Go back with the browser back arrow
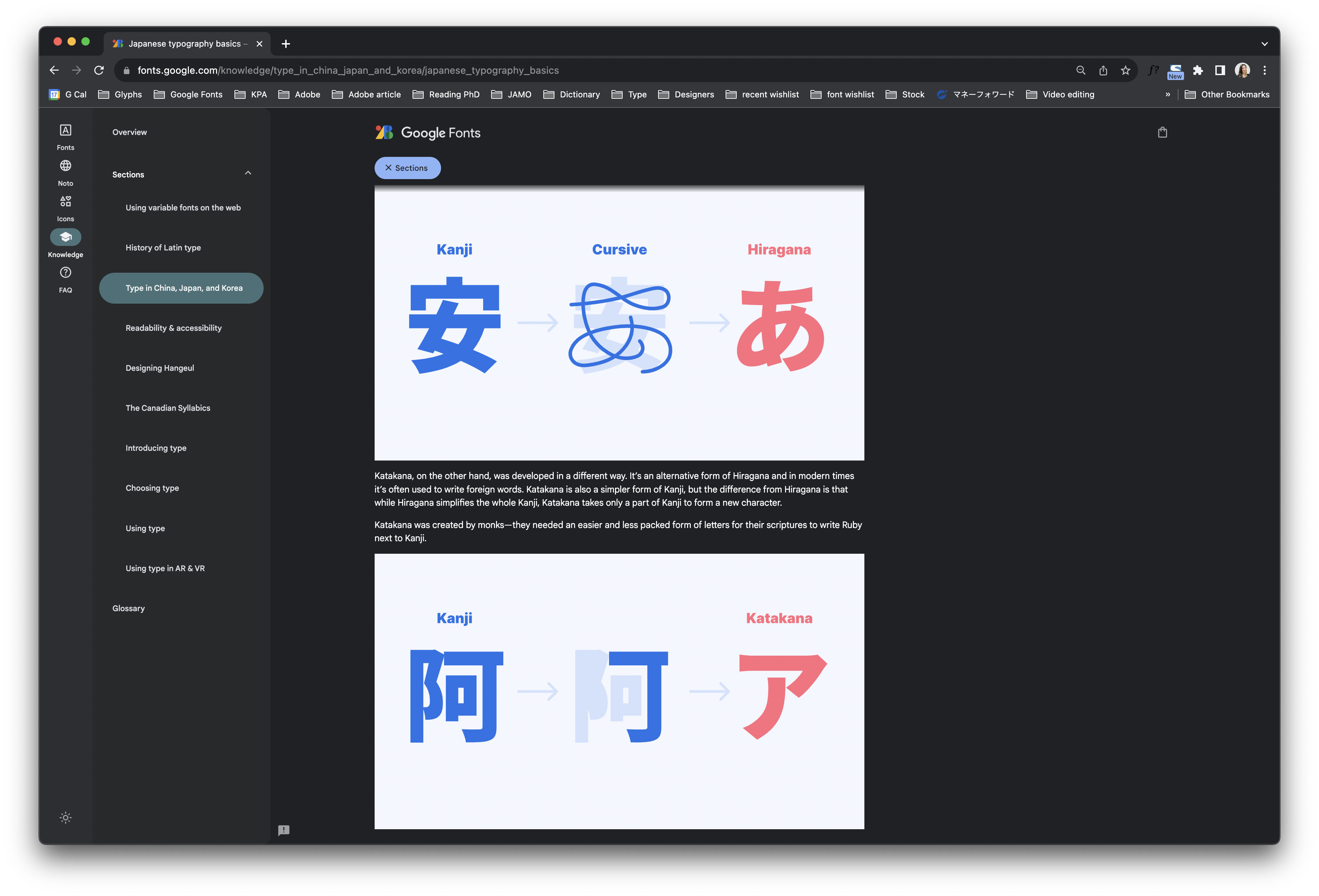Screen dimensions: 1319x896 point(55,70)
